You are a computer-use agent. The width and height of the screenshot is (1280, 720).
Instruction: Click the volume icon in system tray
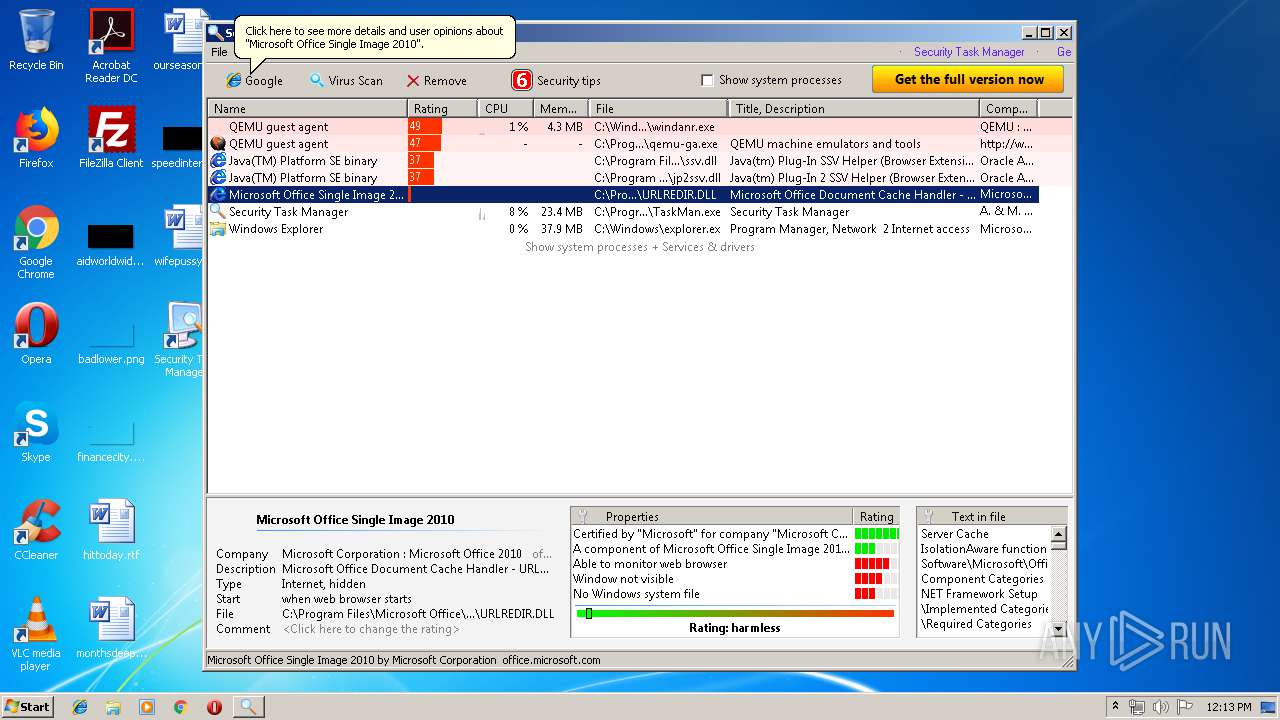[x=1160, y=707]
